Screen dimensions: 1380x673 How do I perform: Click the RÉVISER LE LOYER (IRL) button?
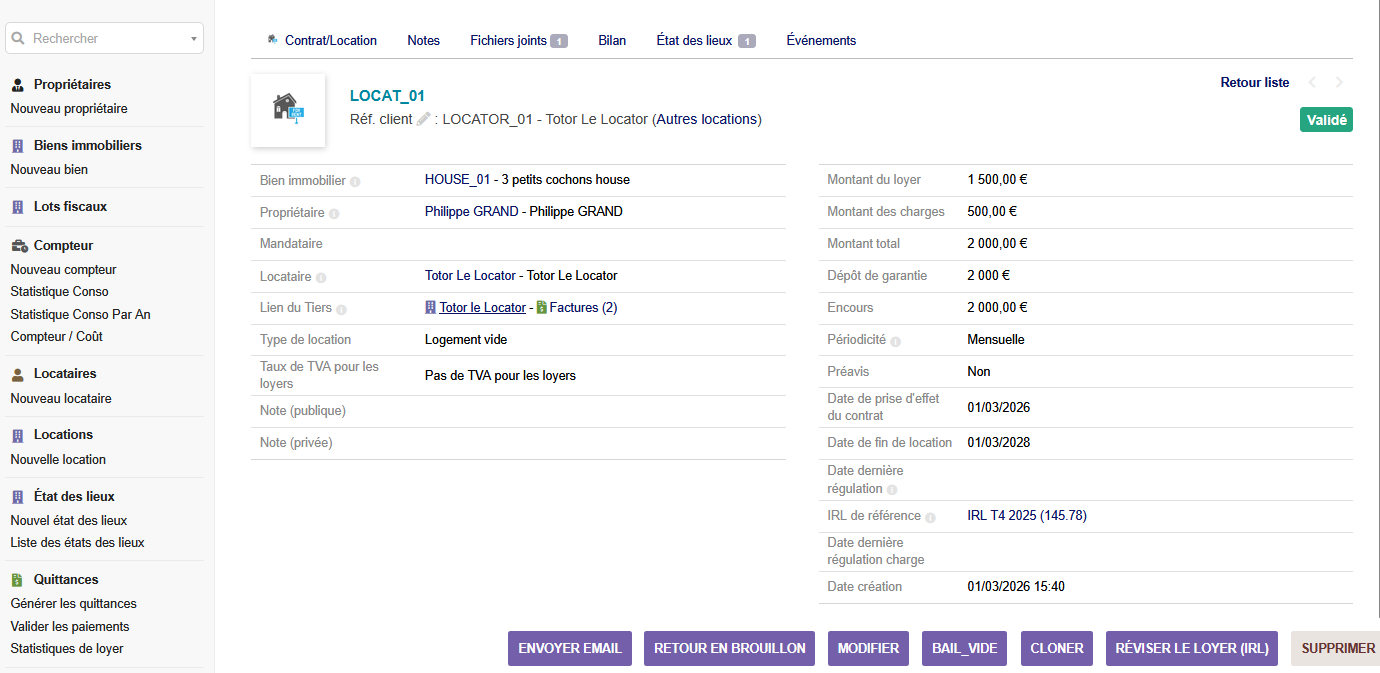(x=1192, y=648)
